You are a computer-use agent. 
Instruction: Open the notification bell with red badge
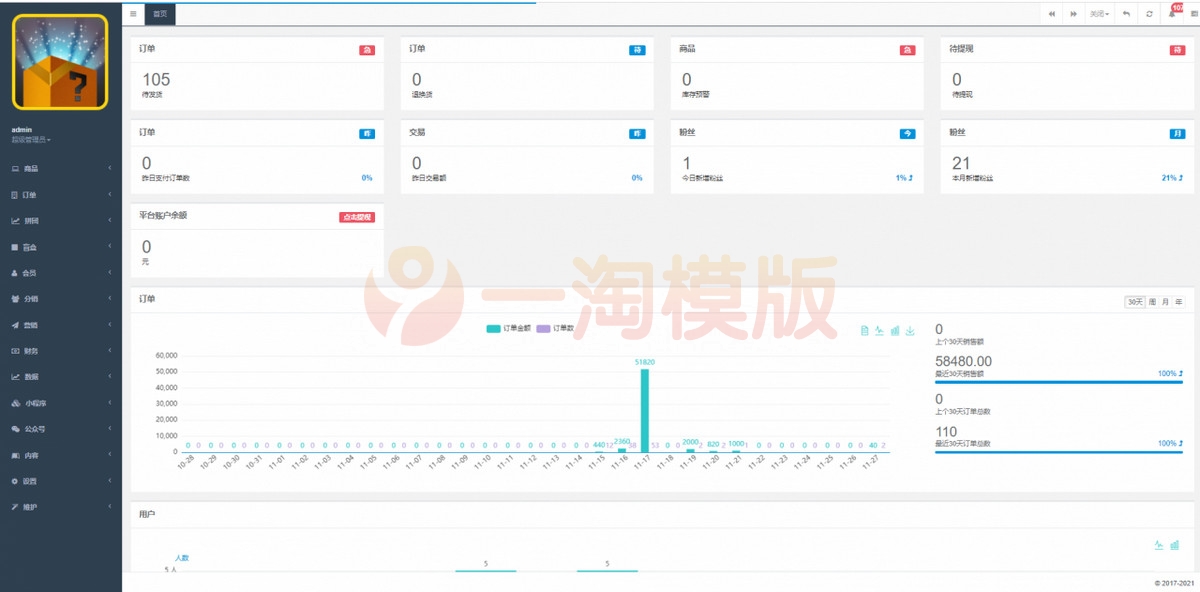[x=1172, y=13]
